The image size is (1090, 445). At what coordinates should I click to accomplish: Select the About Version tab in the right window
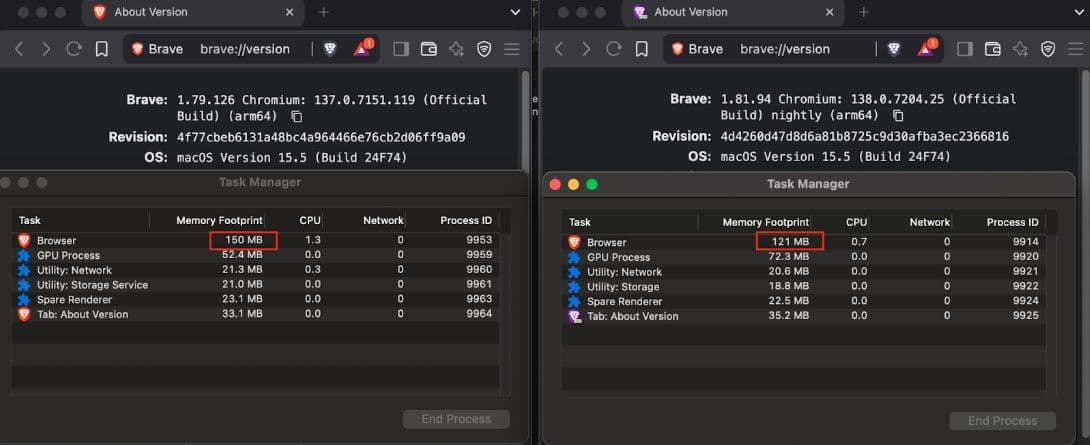pyautogui.click(x=734, y=13)
